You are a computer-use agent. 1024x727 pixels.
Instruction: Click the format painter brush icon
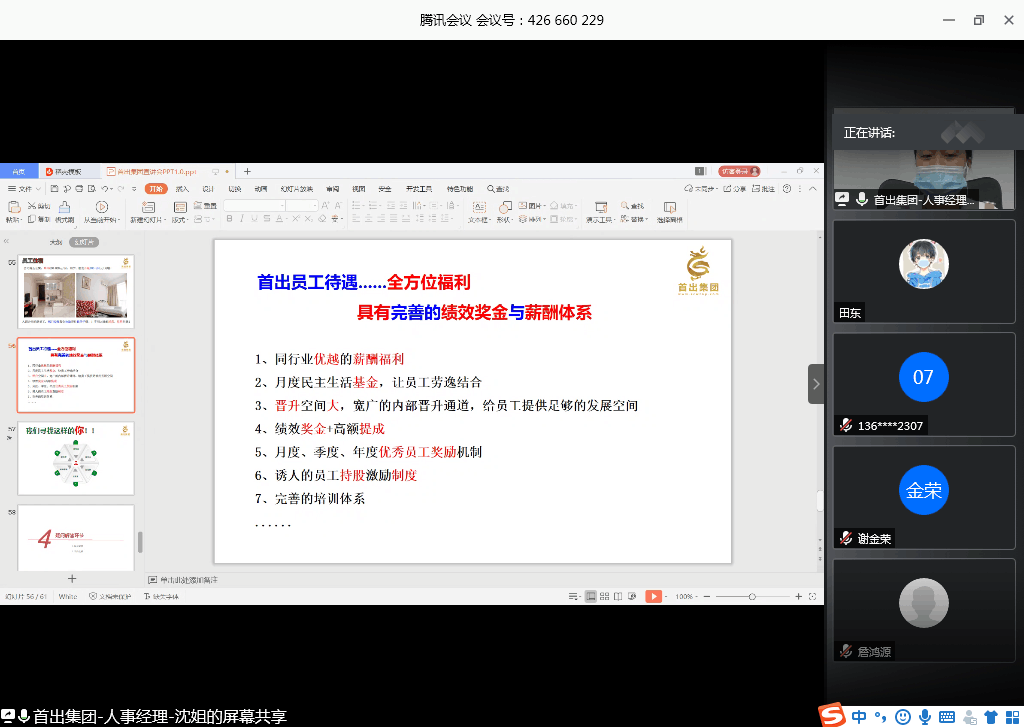[x=64, y=207]
